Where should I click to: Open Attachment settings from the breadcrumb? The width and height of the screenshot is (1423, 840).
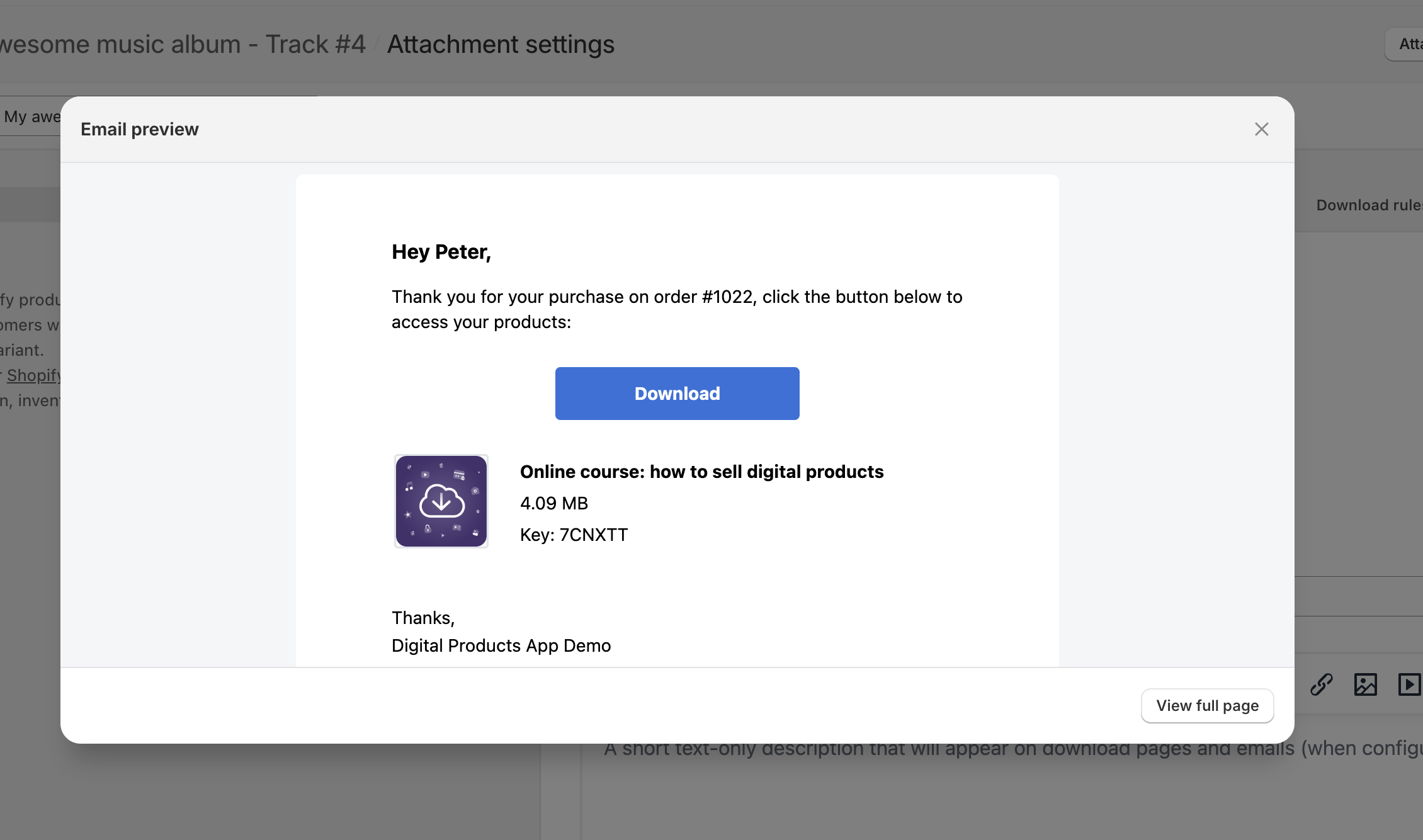(x=500, y=44)
